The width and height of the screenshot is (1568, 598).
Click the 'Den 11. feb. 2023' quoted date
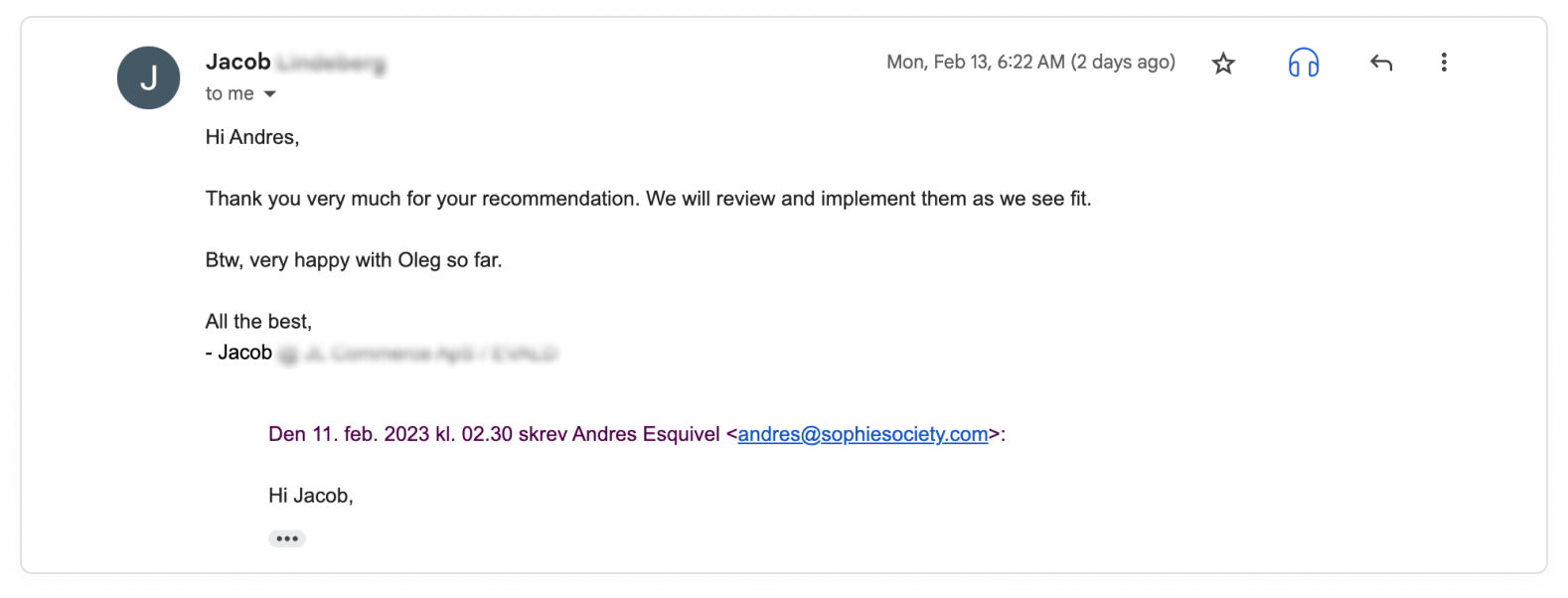click(349, 434)
